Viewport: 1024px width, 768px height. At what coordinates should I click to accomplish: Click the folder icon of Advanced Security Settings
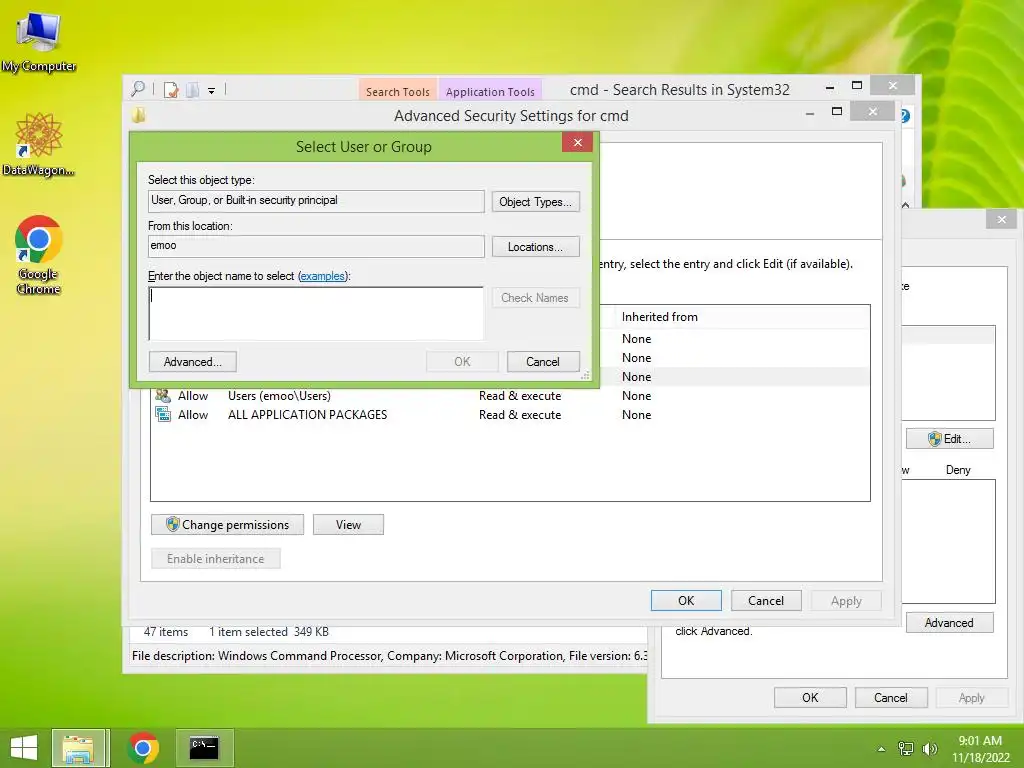pyautogui.click(x=138, y=116)
